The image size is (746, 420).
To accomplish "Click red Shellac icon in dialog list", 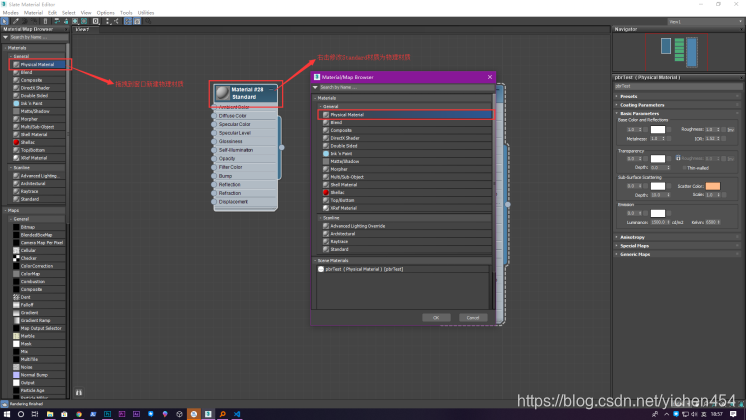I will [x=326, y=192].
